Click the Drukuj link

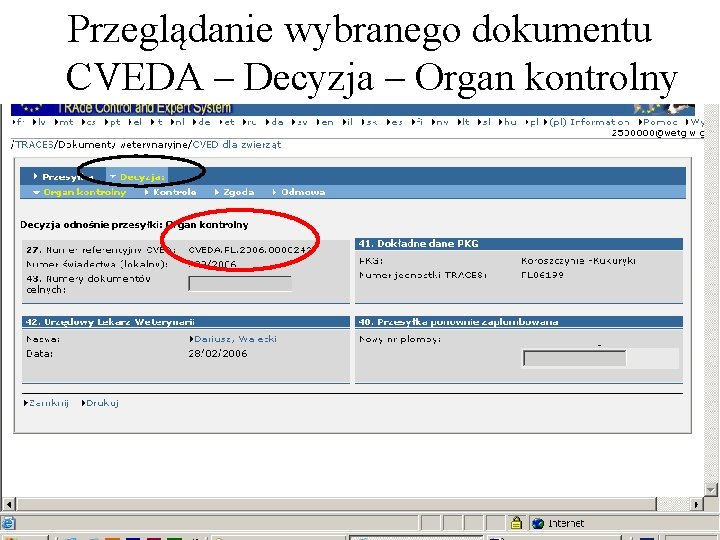(100, 403)
